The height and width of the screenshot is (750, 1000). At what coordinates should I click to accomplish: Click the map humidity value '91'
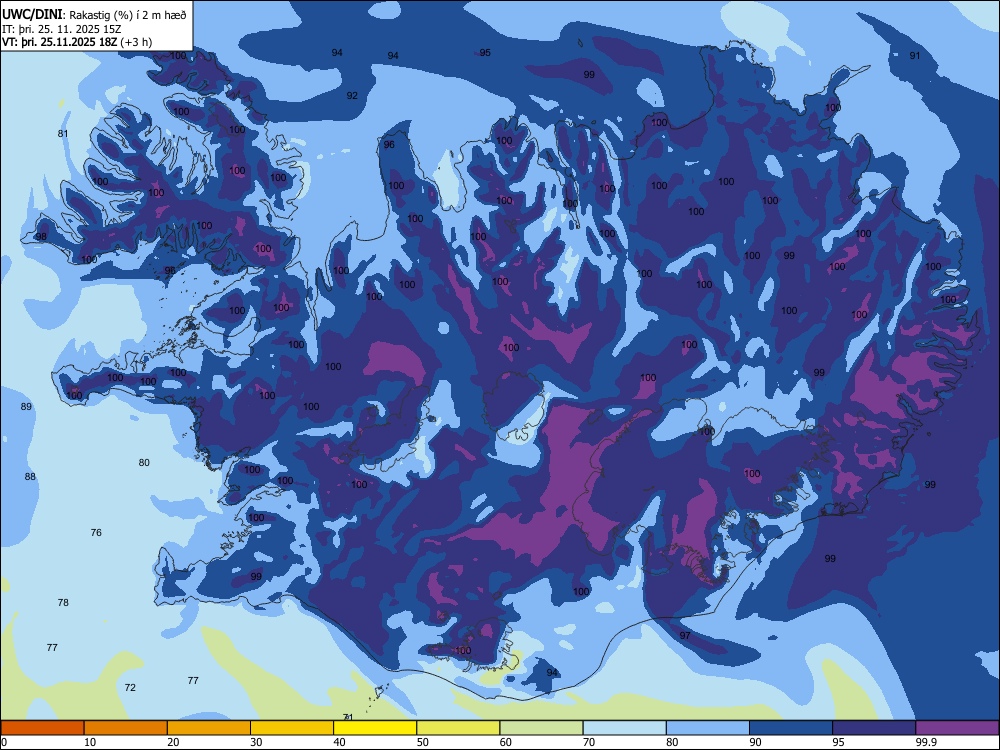click(x=915, y=55)
